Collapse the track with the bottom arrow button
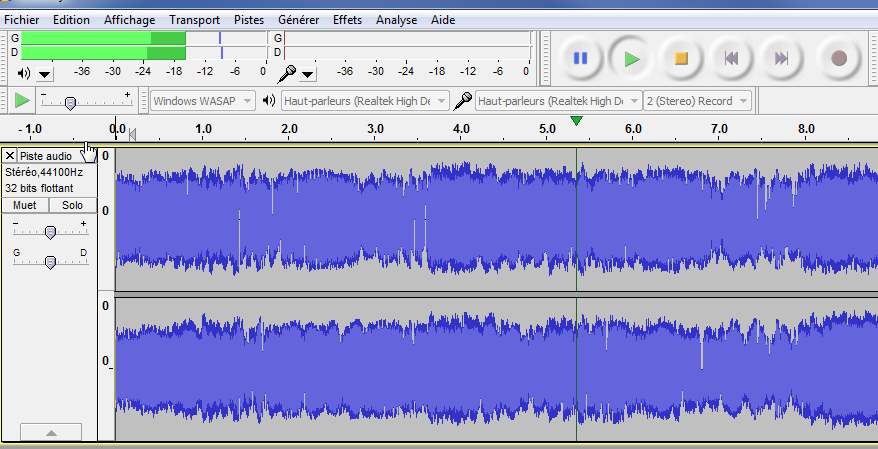Screen dimensions: 878x449 click(51, 432)
